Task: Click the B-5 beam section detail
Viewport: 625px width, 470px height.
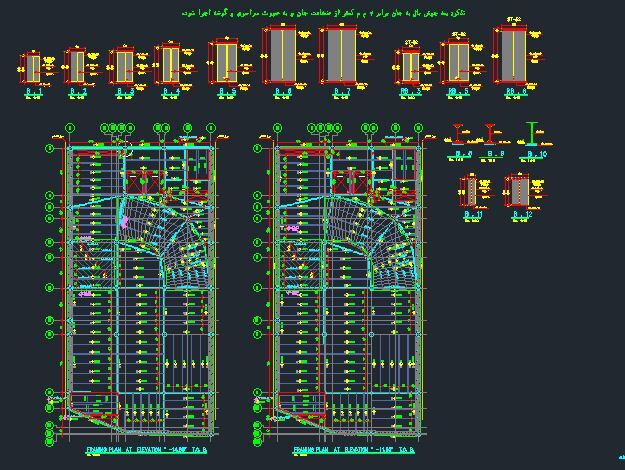Action: pyautogui.click(x=224, y=63)
